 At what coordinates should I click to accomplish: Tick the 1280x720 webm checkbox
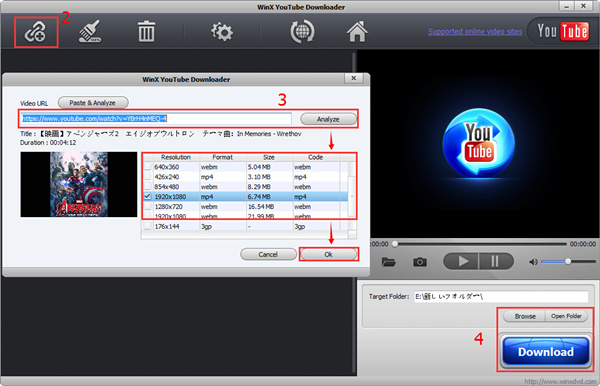pyautogui.click(x=147, y=206)
